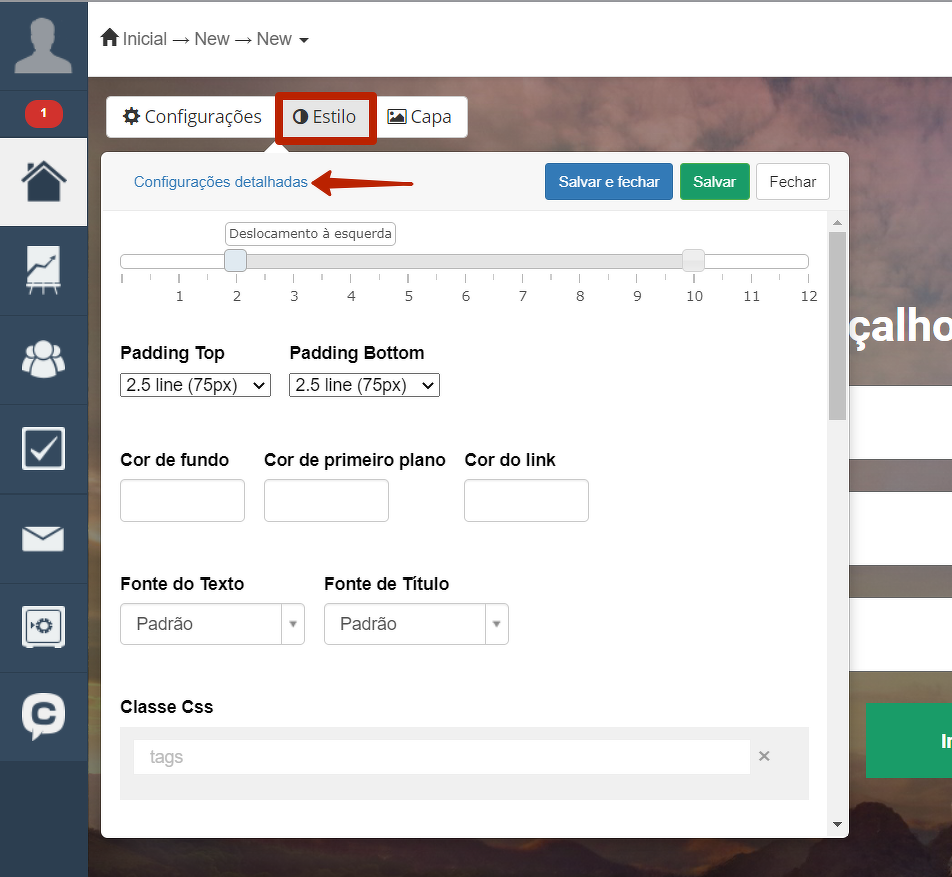Open the envelope mail icon in sidebar

(x=43, y=539)
